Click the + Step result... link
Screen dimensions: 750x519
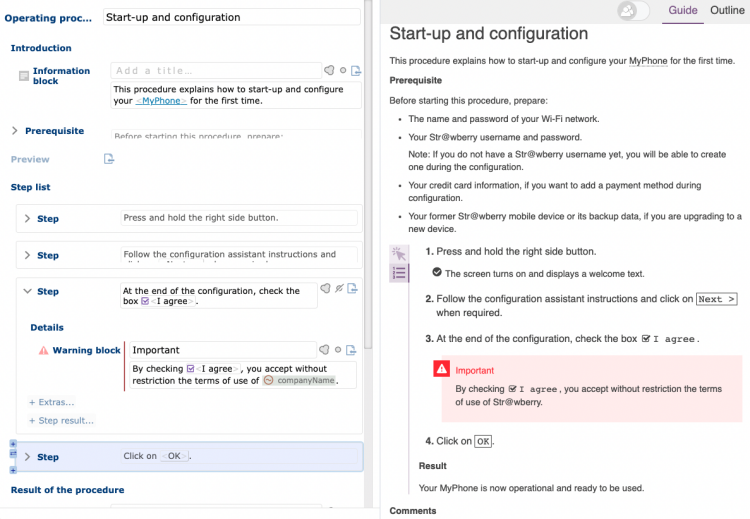[x=61, y=420]
